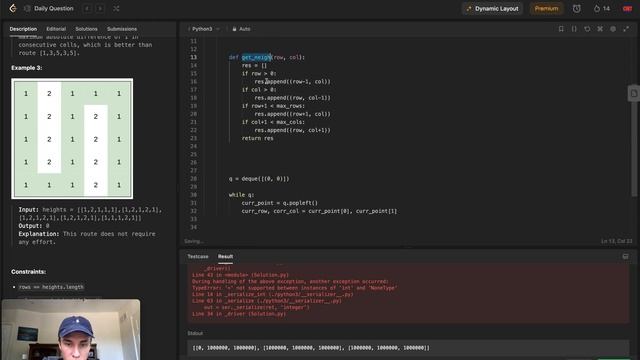View the streak flame counter
The height and width of the screenshot is (360, 640).
coord(602,8)
